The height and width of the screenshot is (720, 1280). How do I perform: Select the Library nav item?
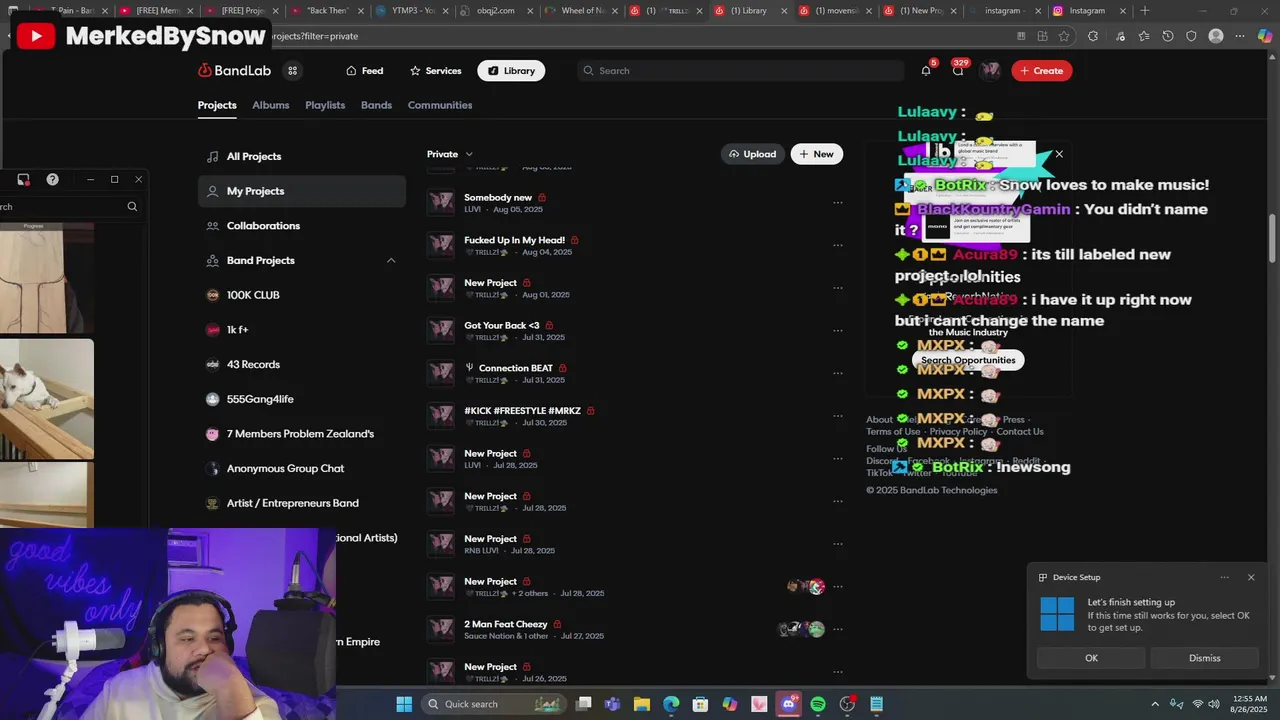[511, 71]
